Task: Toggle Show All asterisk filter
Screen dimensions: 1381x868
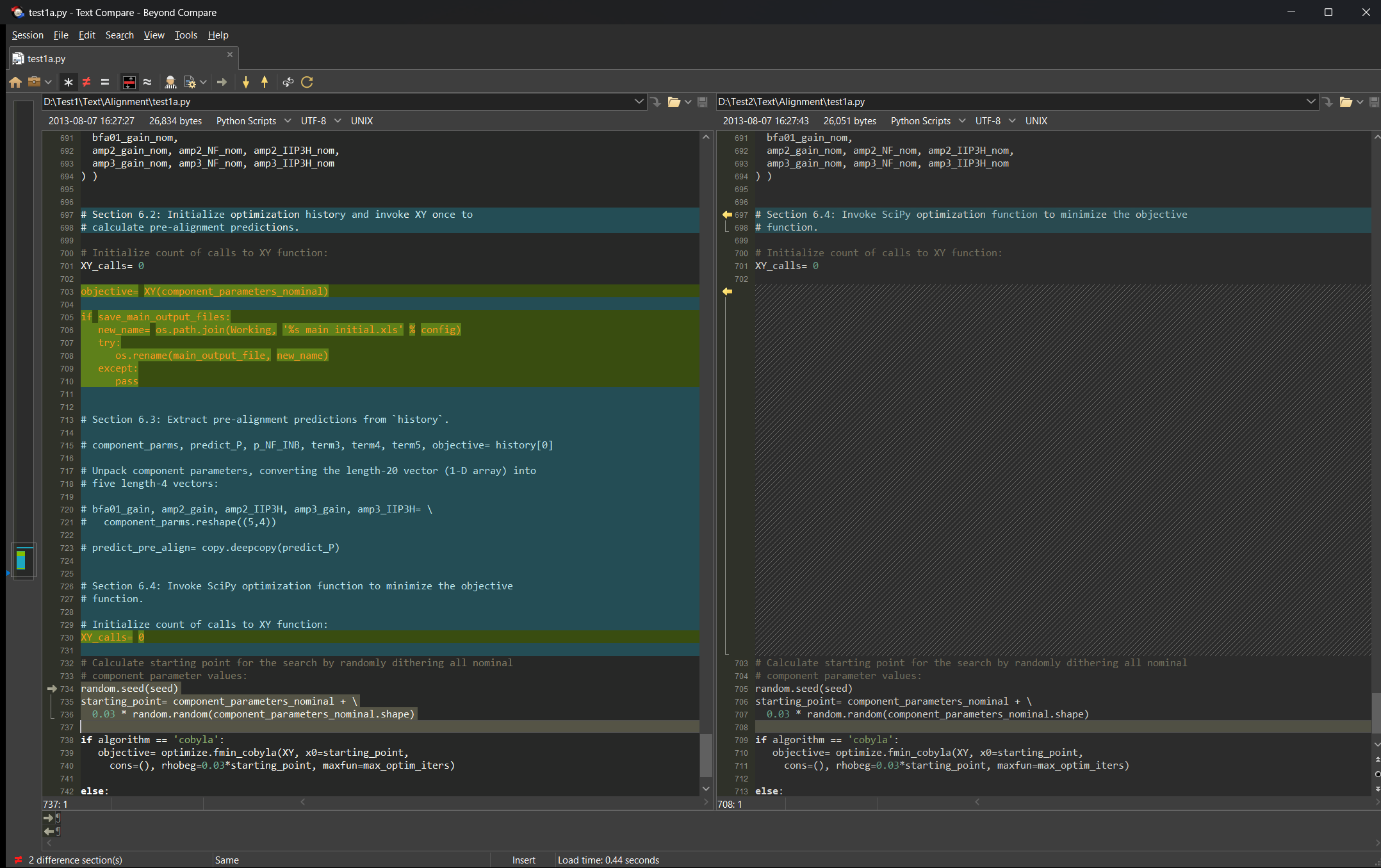Action: (x=69, y=82)
